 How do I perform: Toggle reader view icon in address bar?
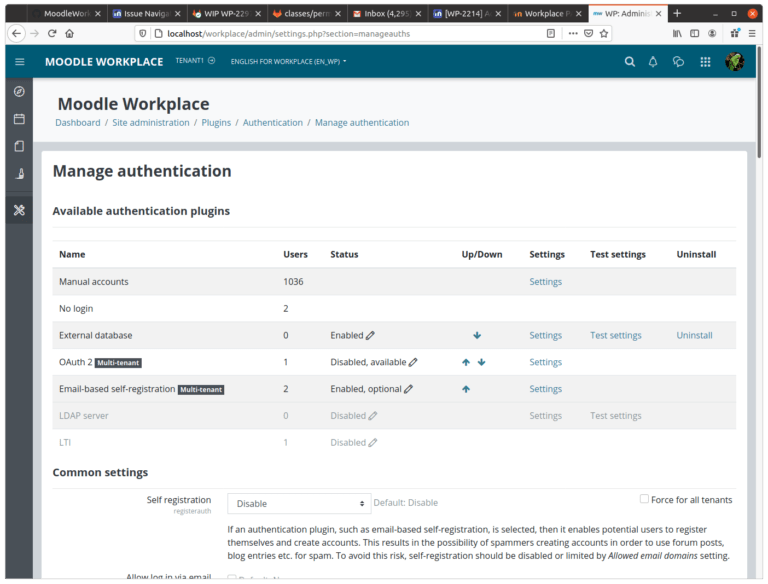point(551,33)
